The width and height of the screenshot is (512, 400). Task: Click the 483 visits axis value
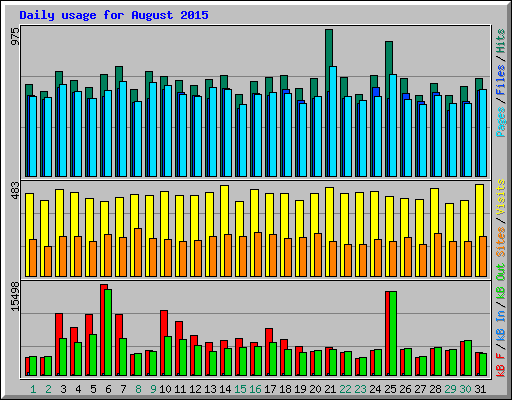[x=15, y=191]
